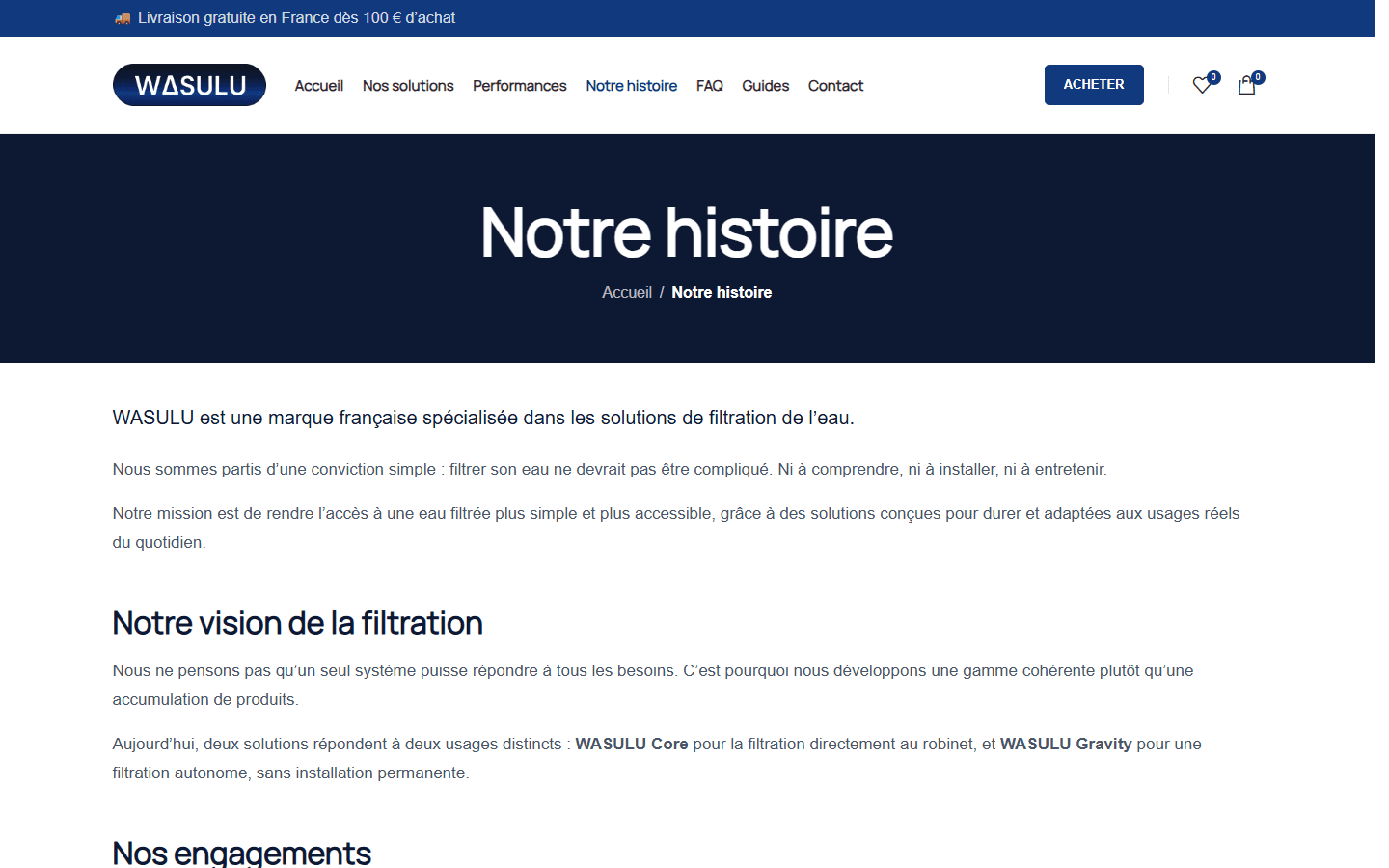Open the Guides menu item
This screenshot has height=868, width=1389.
click(x=766, y=86)
